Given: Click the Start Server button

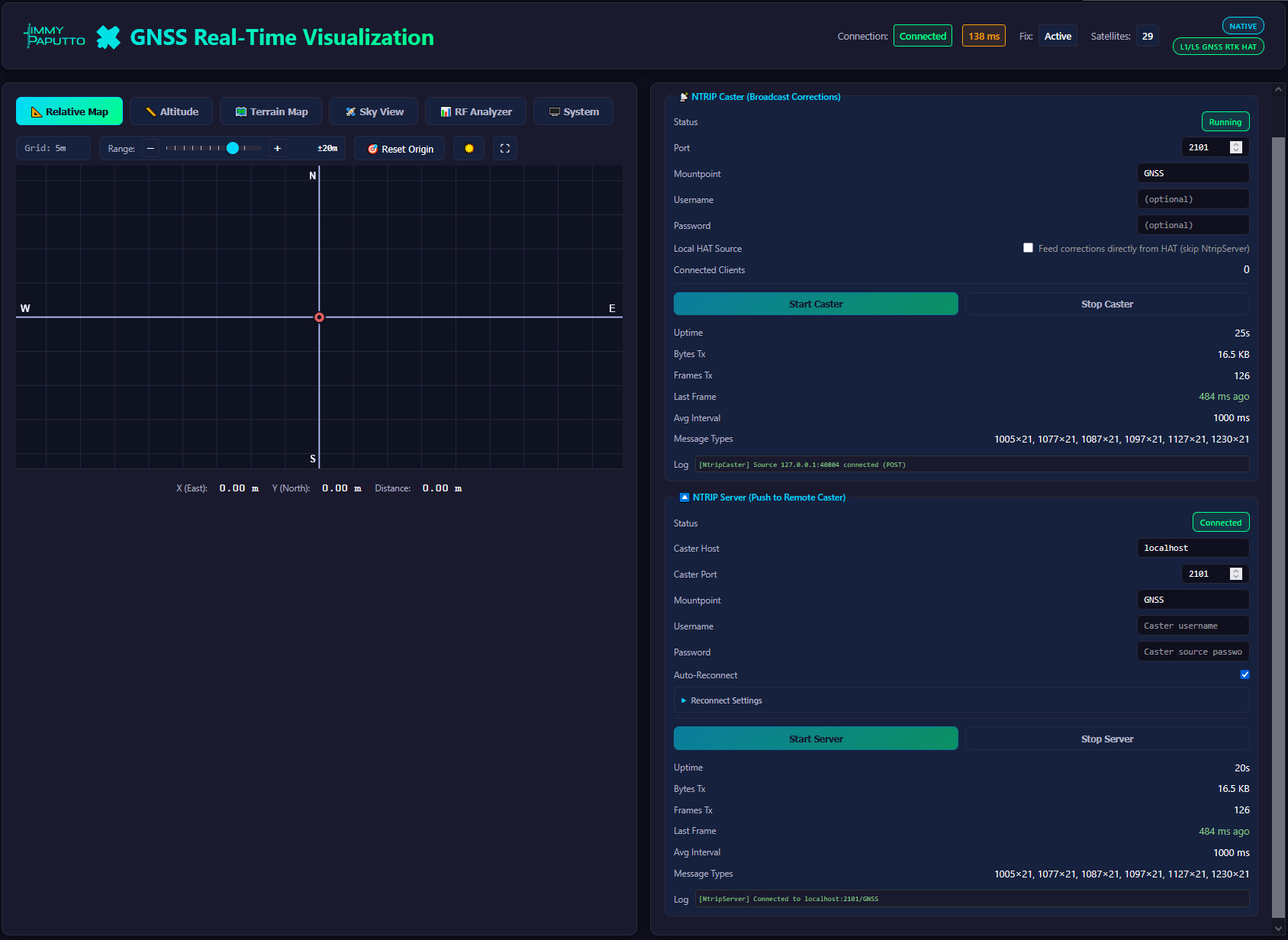Looking at the screenshot, I should pyautogui.click(x=816, y=739).
